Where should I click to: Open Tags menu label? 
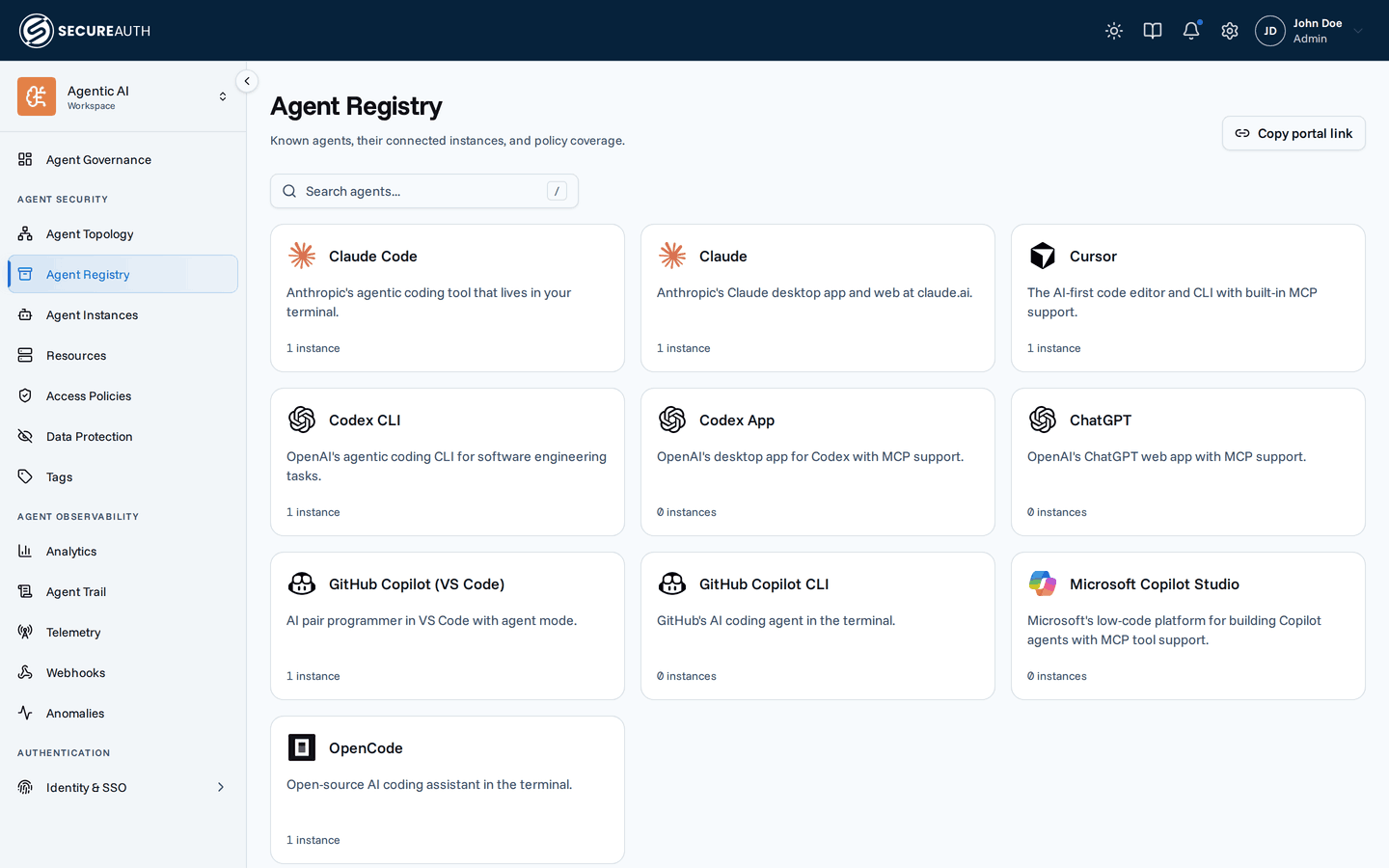(59, 476)
